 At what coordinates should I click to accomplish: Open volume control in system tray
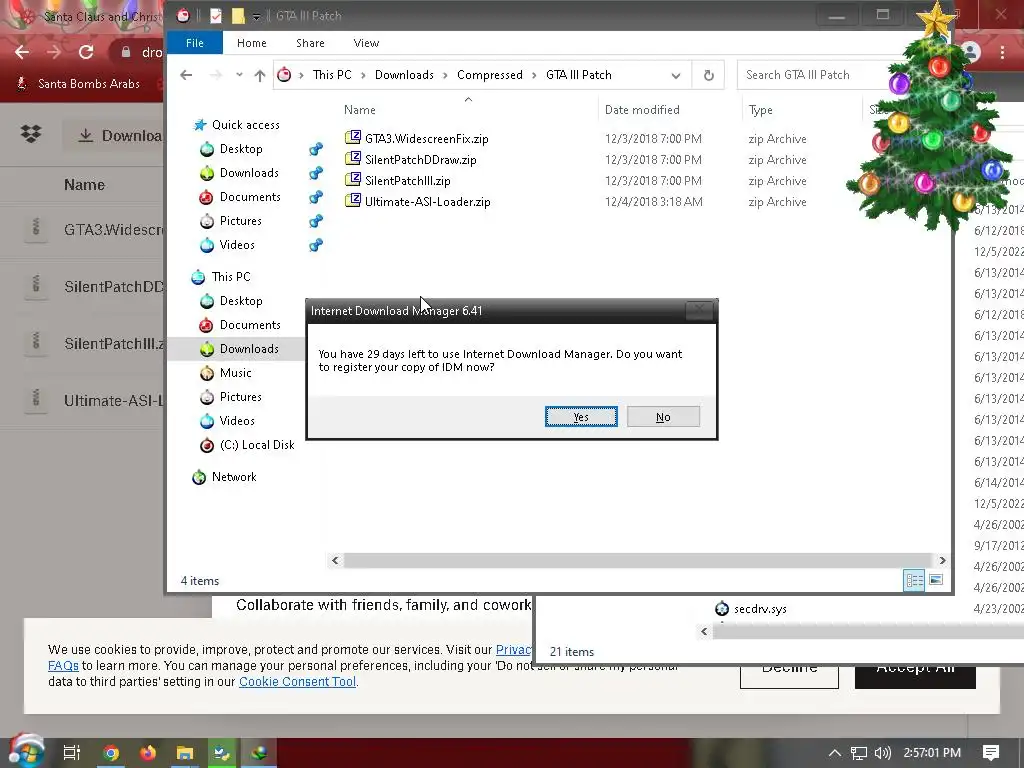(883, 753)
